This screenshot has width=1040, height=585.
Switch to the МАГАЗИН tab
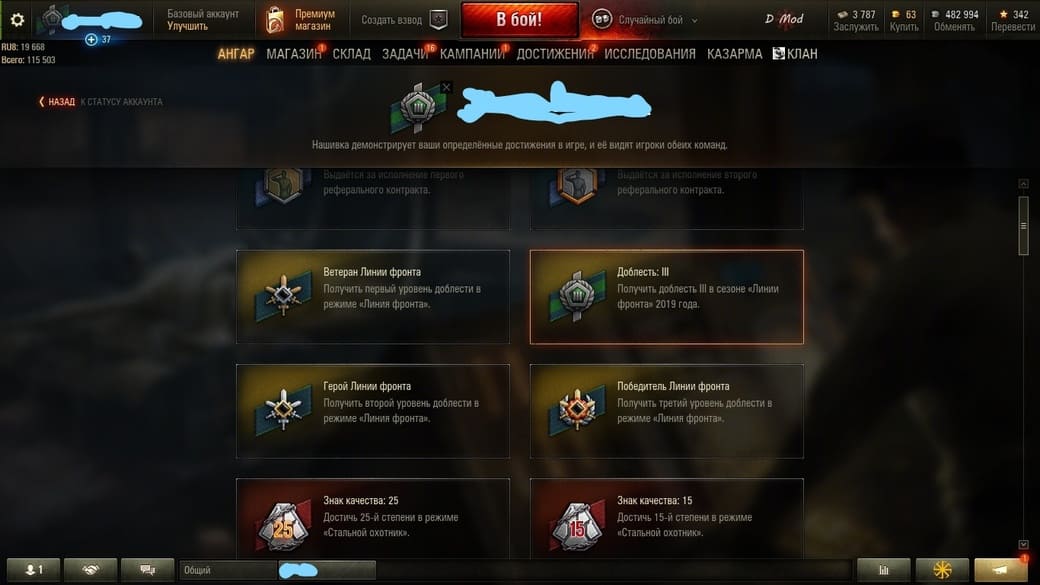click(x=294, y=54)
